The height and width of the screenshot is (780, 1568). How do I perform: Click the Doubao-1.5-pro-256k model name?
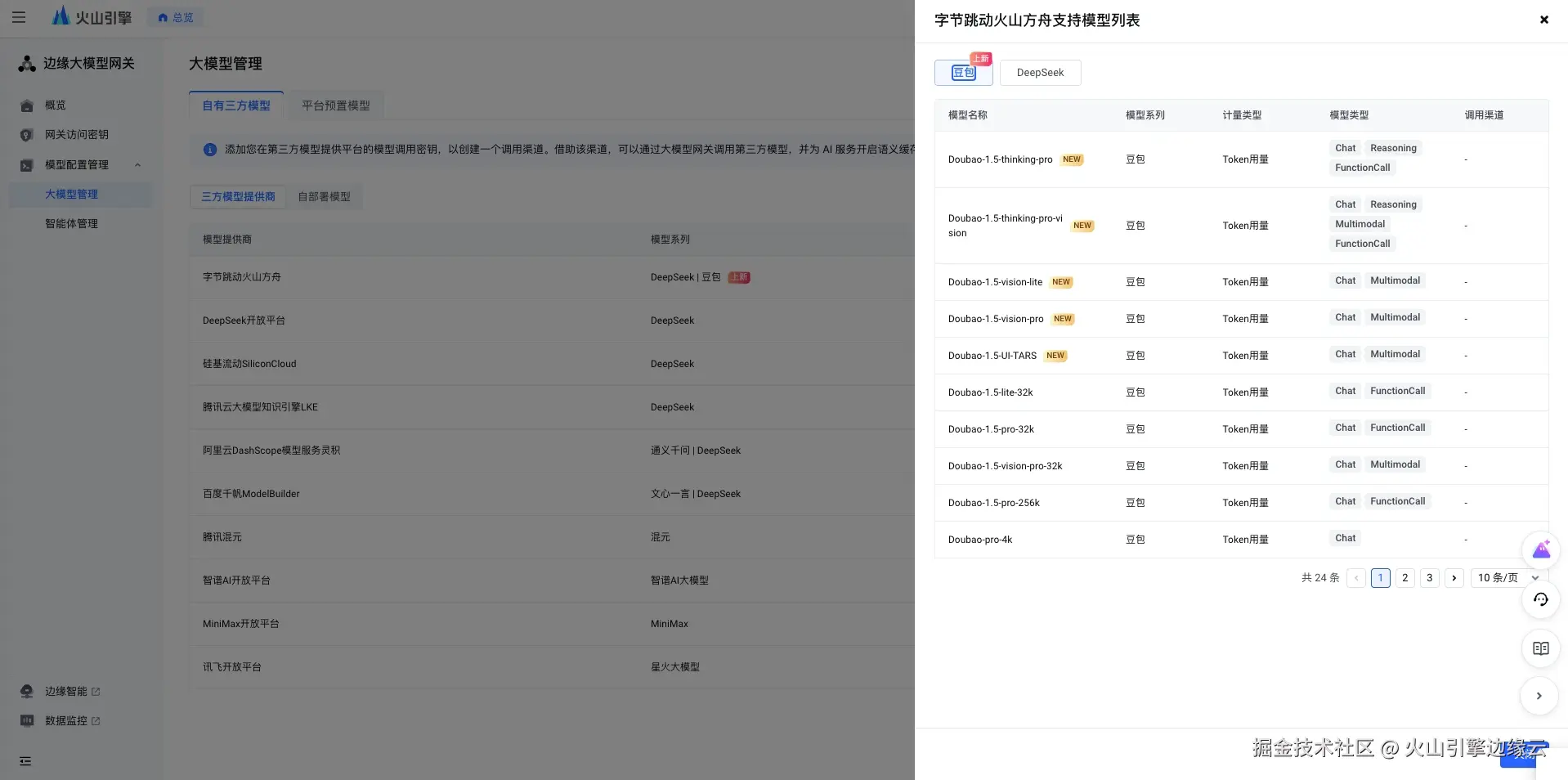994,503
